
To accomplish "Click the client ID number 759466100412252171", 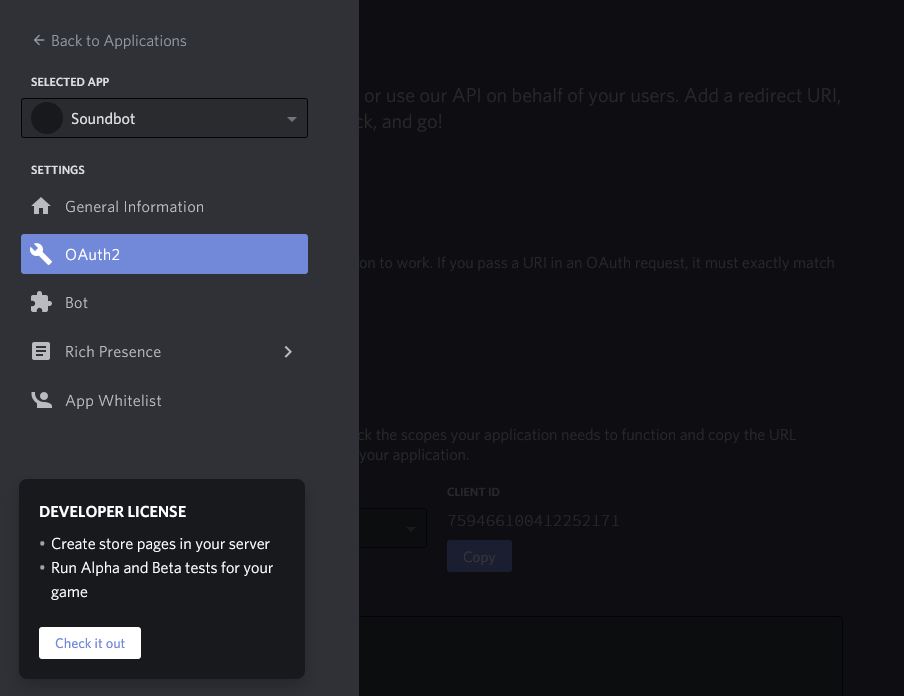I will point(533,521).
